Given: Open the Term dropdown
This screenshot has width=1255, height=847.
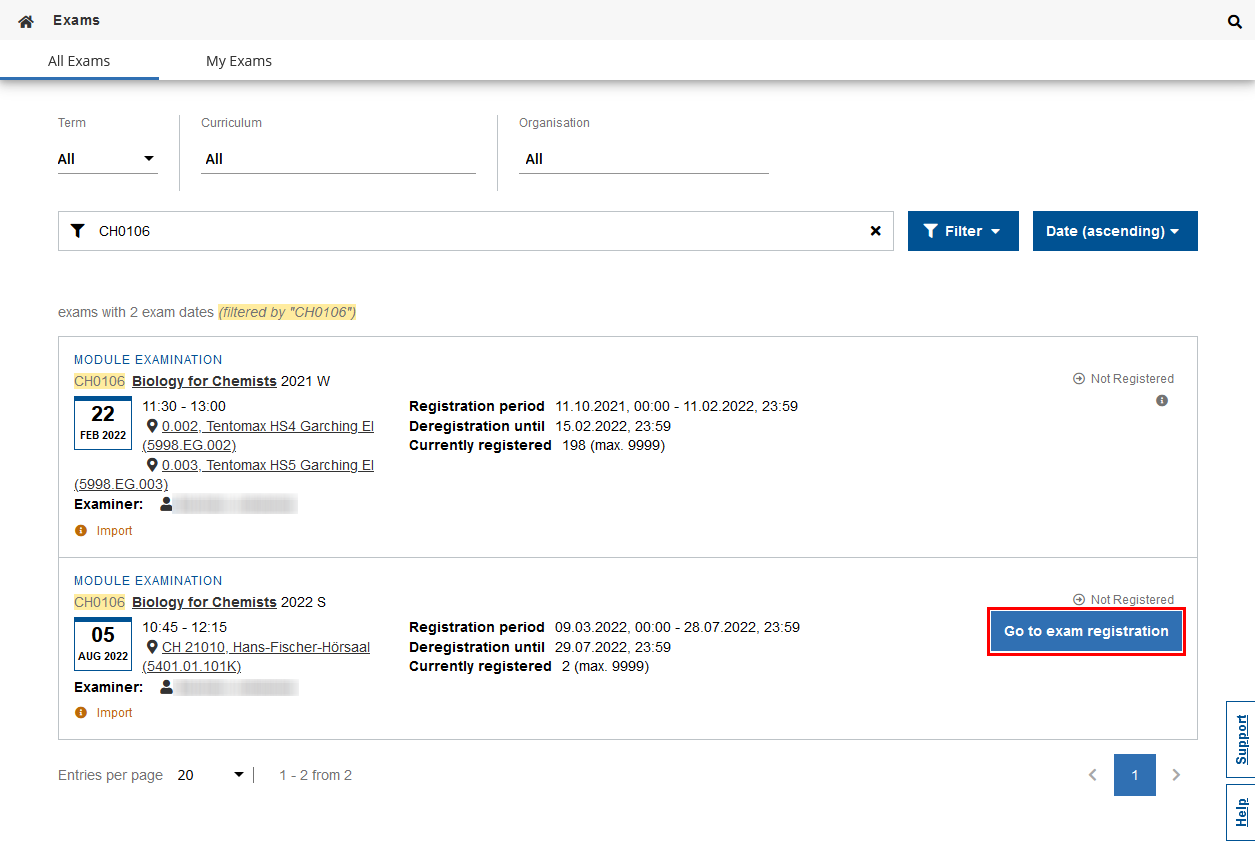Looking at the screenshot, I should point(107,159).
